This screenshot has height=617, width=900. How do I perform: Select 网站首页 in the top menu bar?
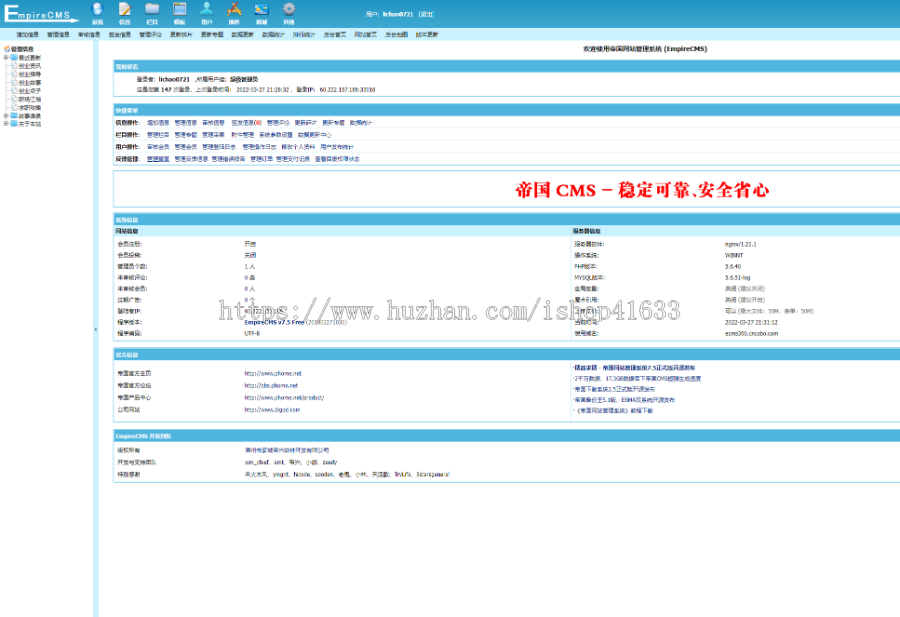point(366,34)
